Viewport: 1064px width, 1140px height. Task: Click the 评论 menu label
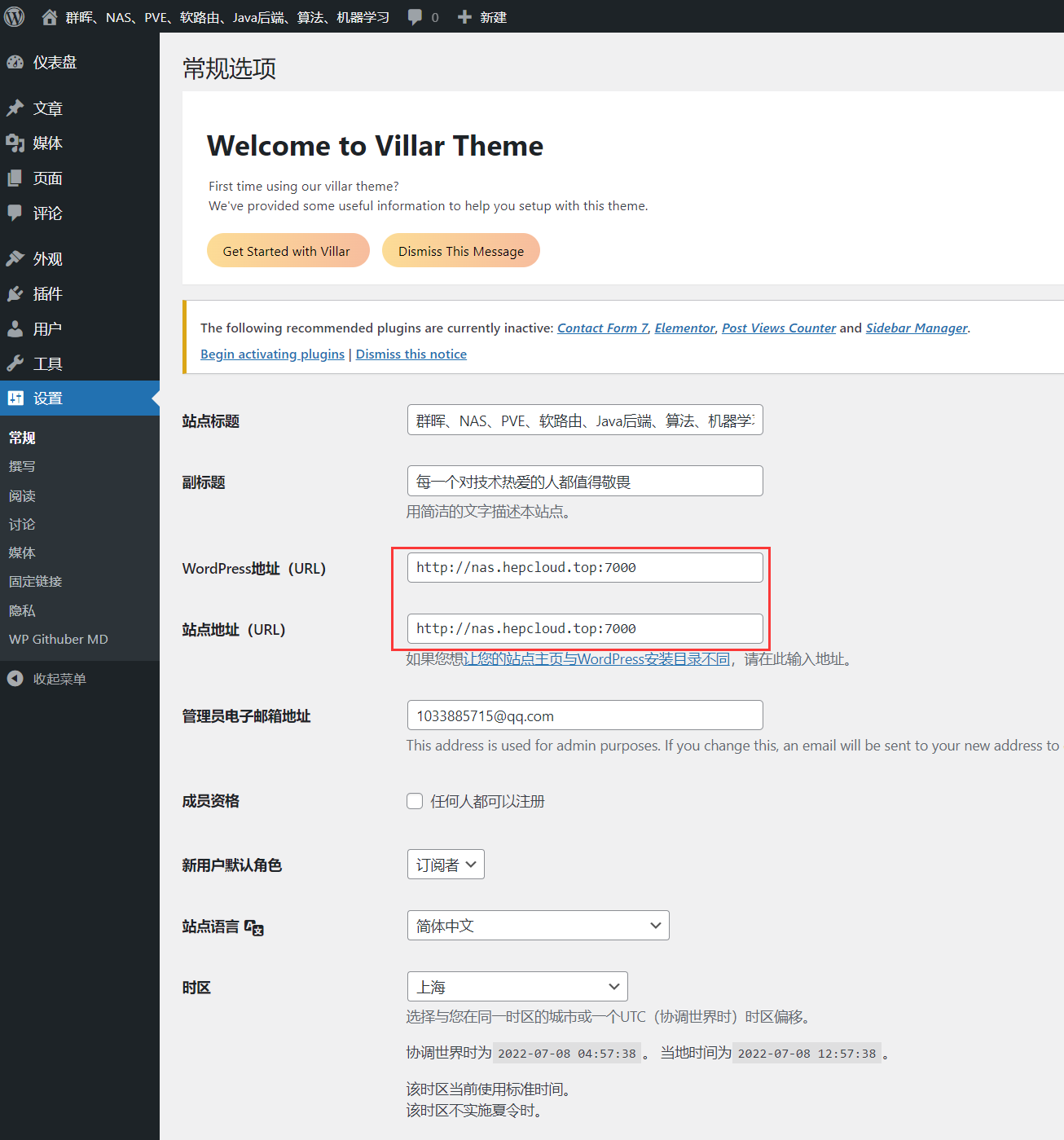pos(47,213)
